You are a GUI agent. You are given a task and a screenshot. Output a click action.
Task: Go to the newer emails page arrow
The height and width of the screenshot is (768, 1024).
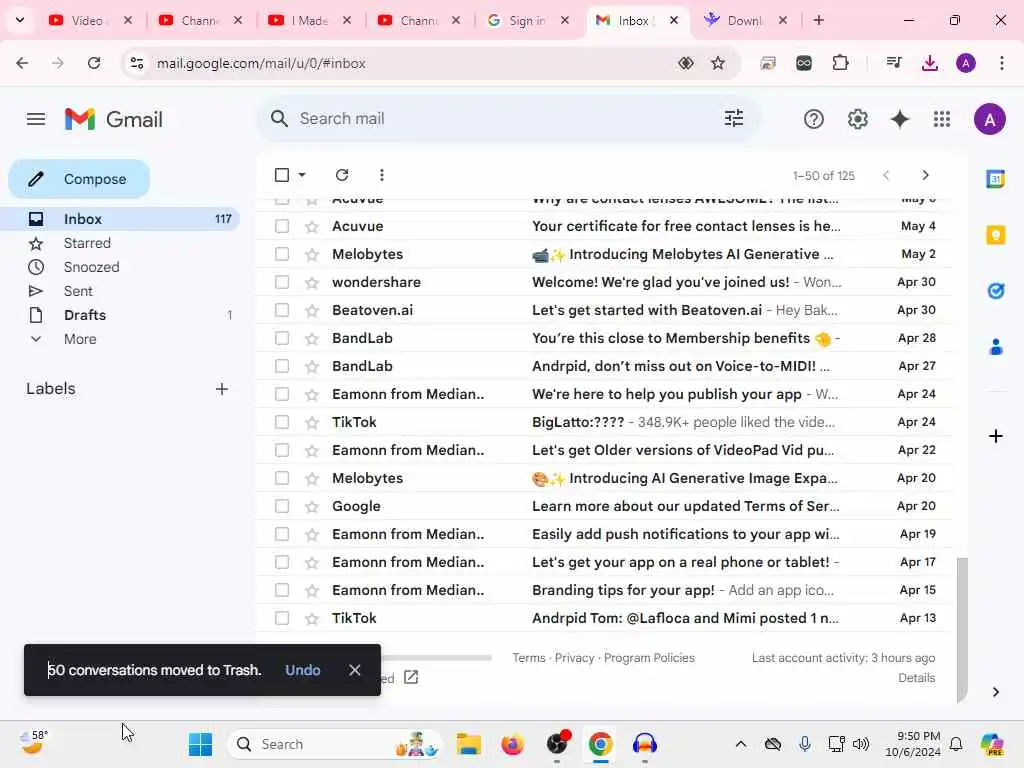(x=886, y=175)
